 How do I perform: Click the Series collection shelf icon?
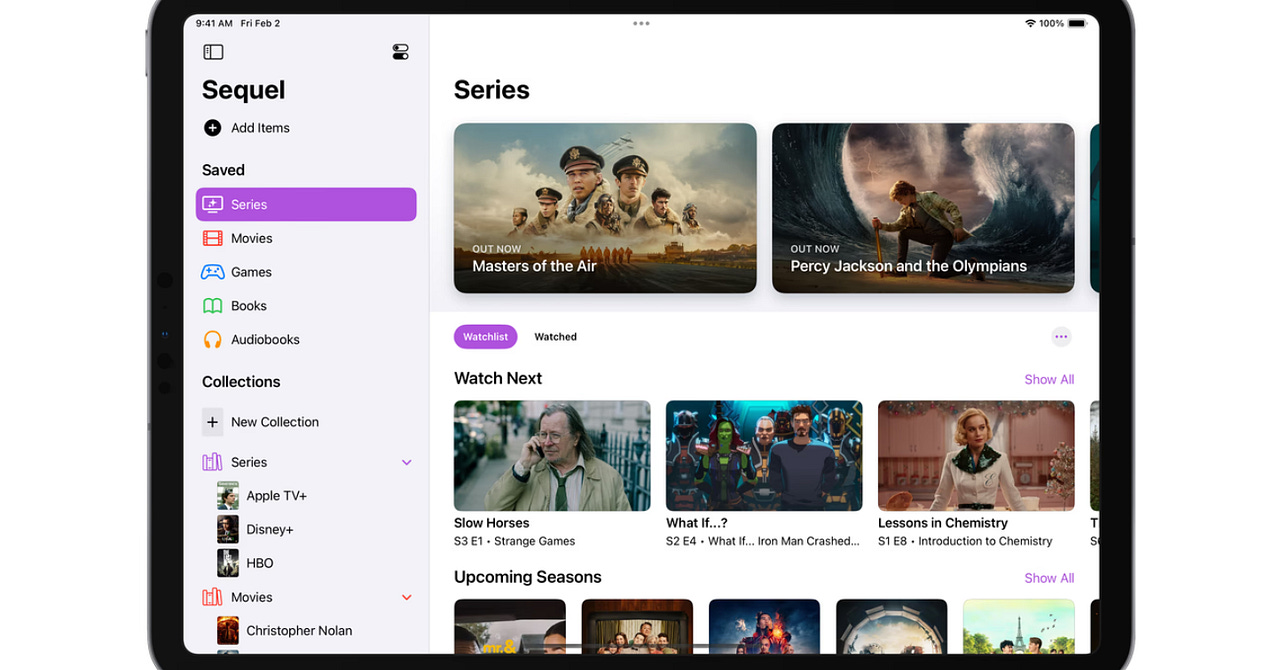tap(212, 462)
